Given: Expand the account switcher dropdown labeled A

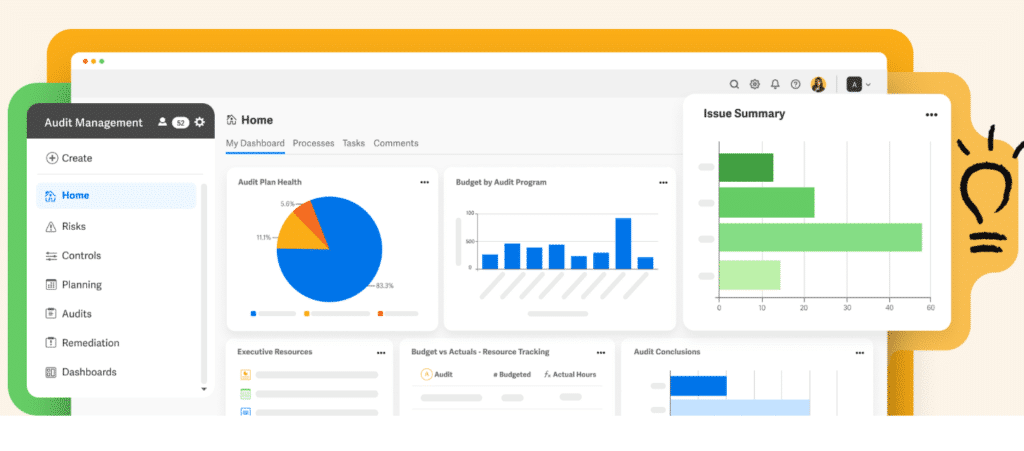Looking at the screenshot, I should [859, 84].
